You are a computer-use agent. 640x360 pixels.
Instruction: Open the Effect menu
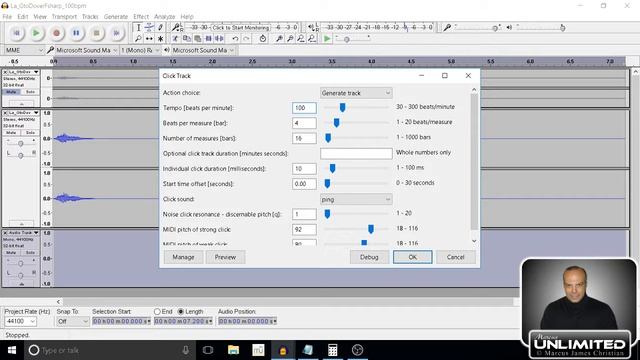(141, 17)
